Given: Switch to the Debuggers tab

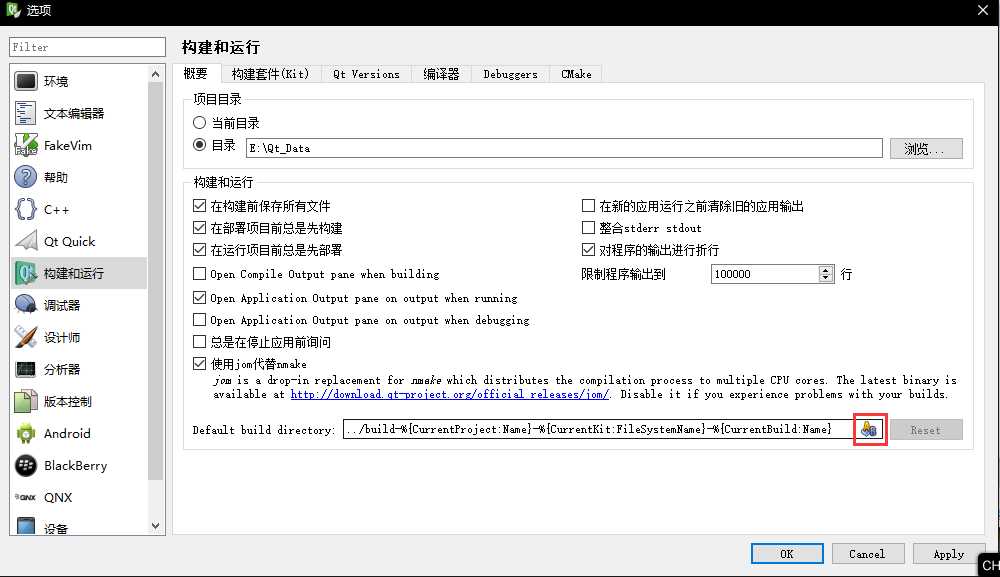Looking at the screenshot, I should (510, 74).
